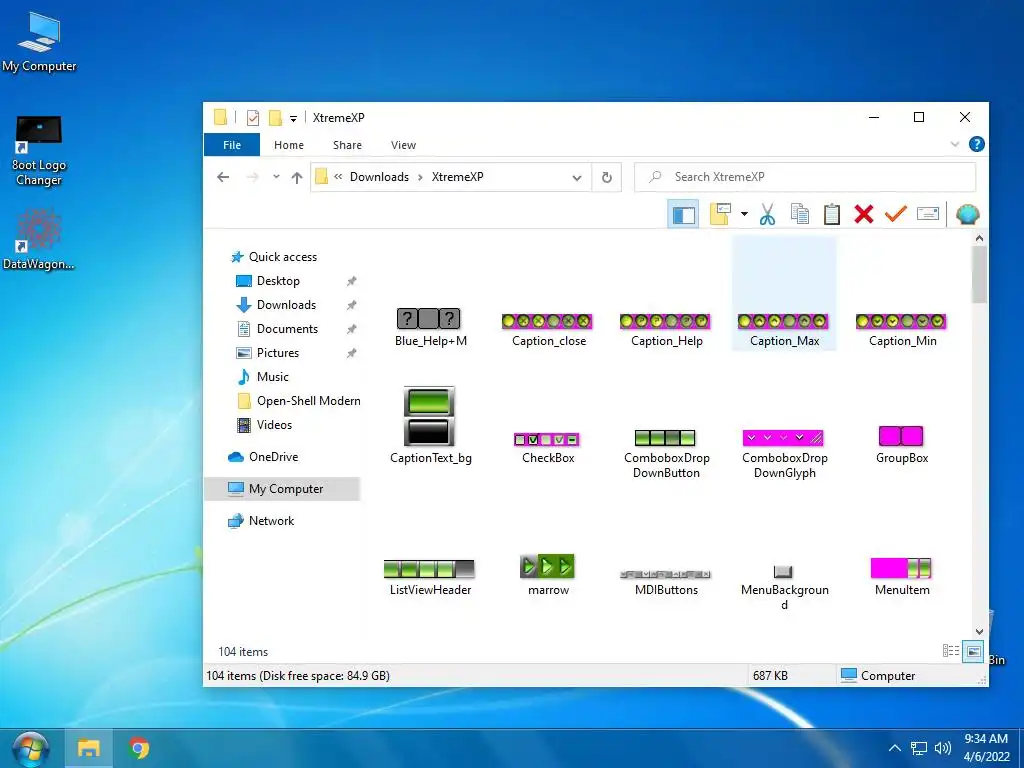Click the file list scroll down arrow
Image resolution: width=1024 pixels, height=768 pixels.
(979, 632)
